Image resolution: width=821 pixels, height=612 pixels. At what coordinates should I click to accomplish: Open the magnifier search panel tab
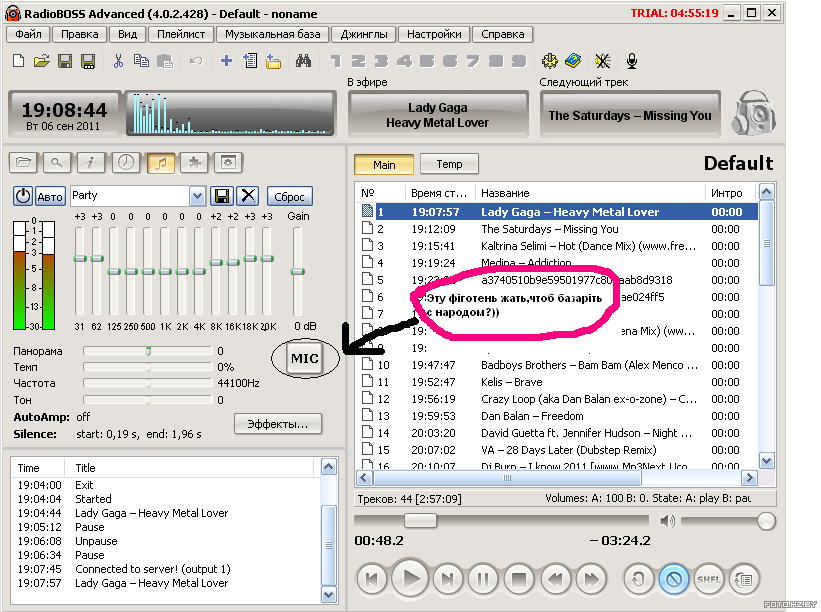click(57, 163)
